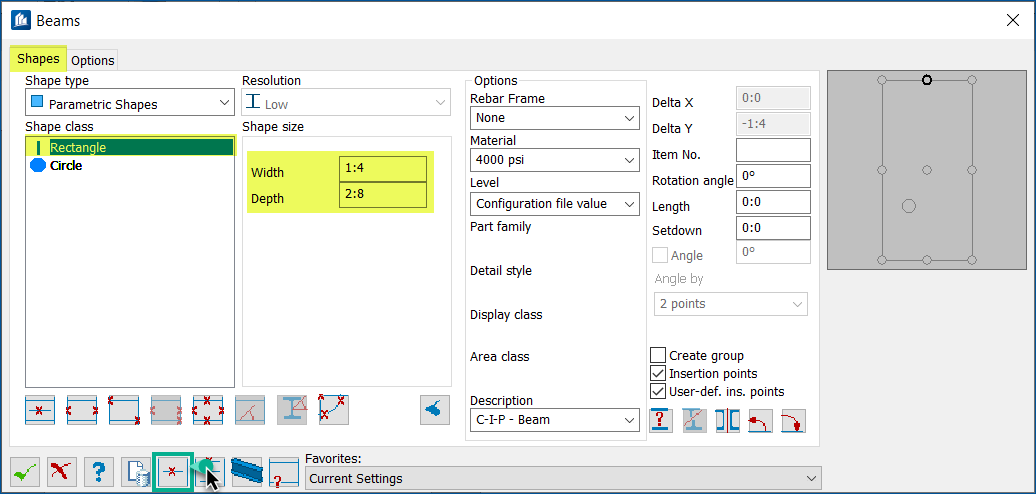Screen dimensions: 1036x494
Task: Uncheck the Insertion points checkbox
Action: tap(658, 373)
